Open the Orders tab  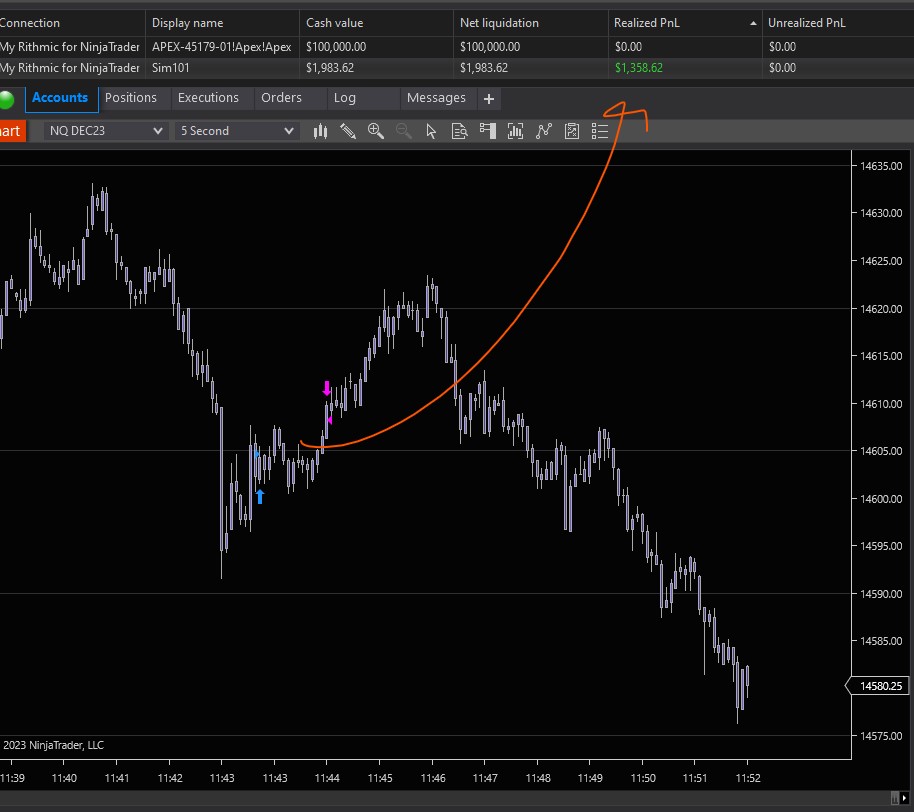click(x=281, y=98)
